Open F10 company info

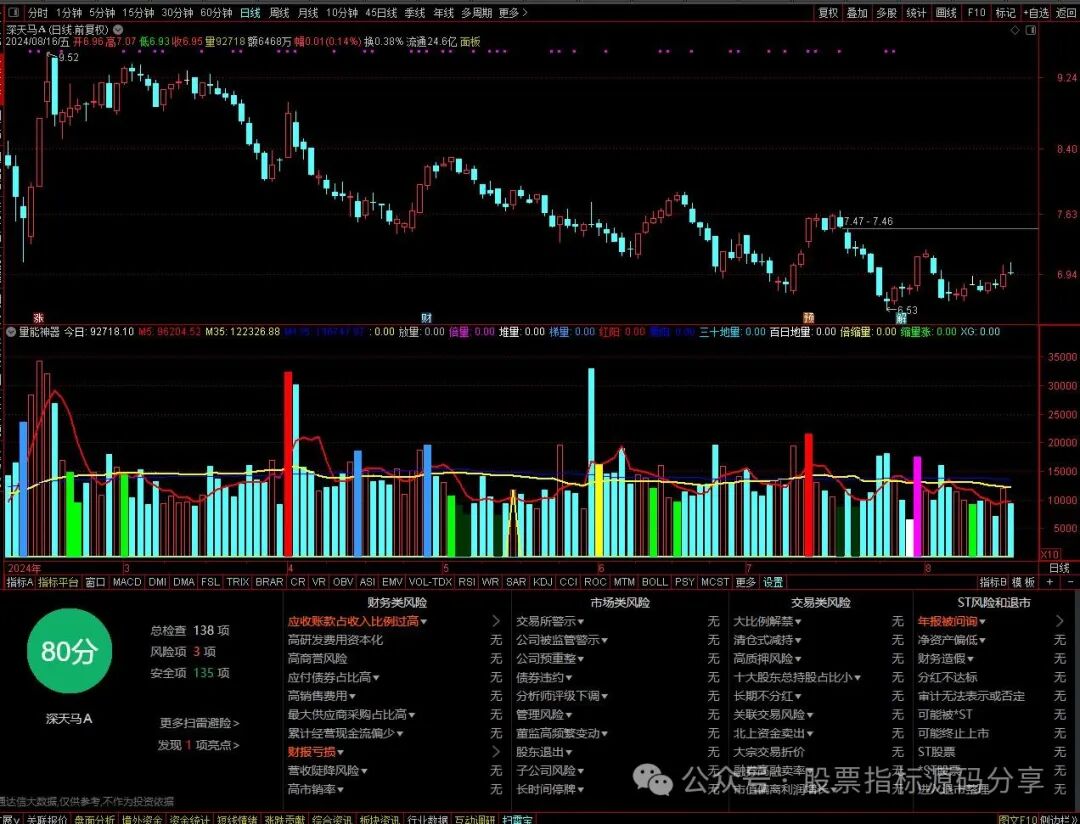(976, 12)
